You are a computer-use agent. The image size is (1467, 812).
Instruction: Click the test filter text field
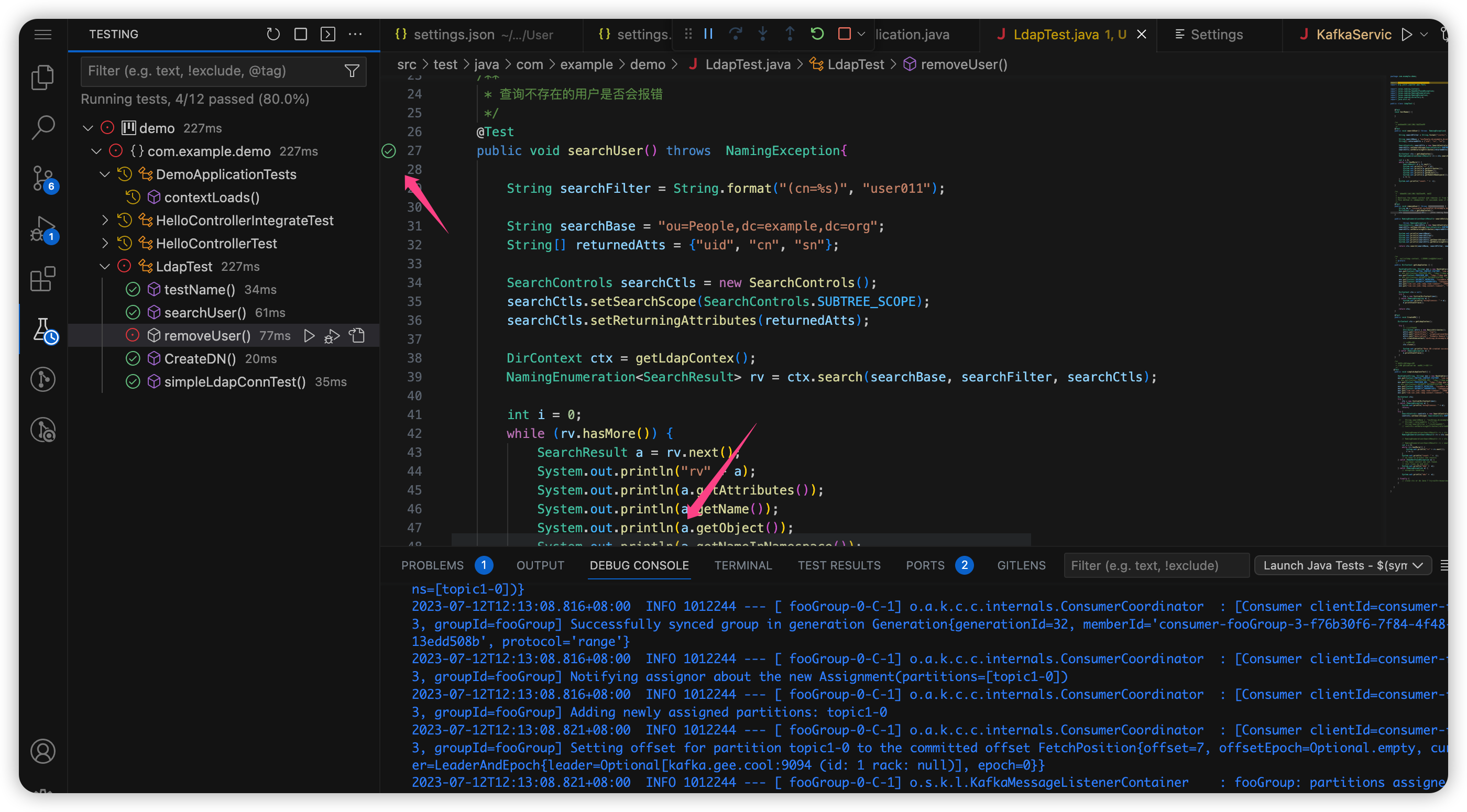click(x=211, y=71)
